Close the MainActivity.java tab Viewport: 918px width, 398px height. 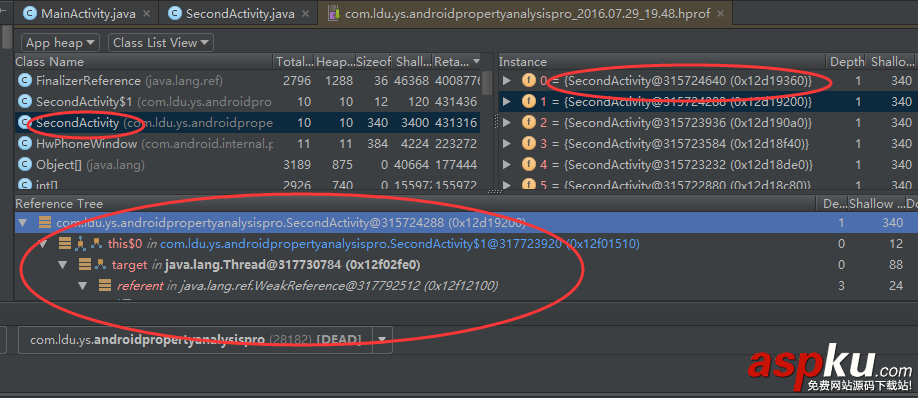click(x=146, y=13)
